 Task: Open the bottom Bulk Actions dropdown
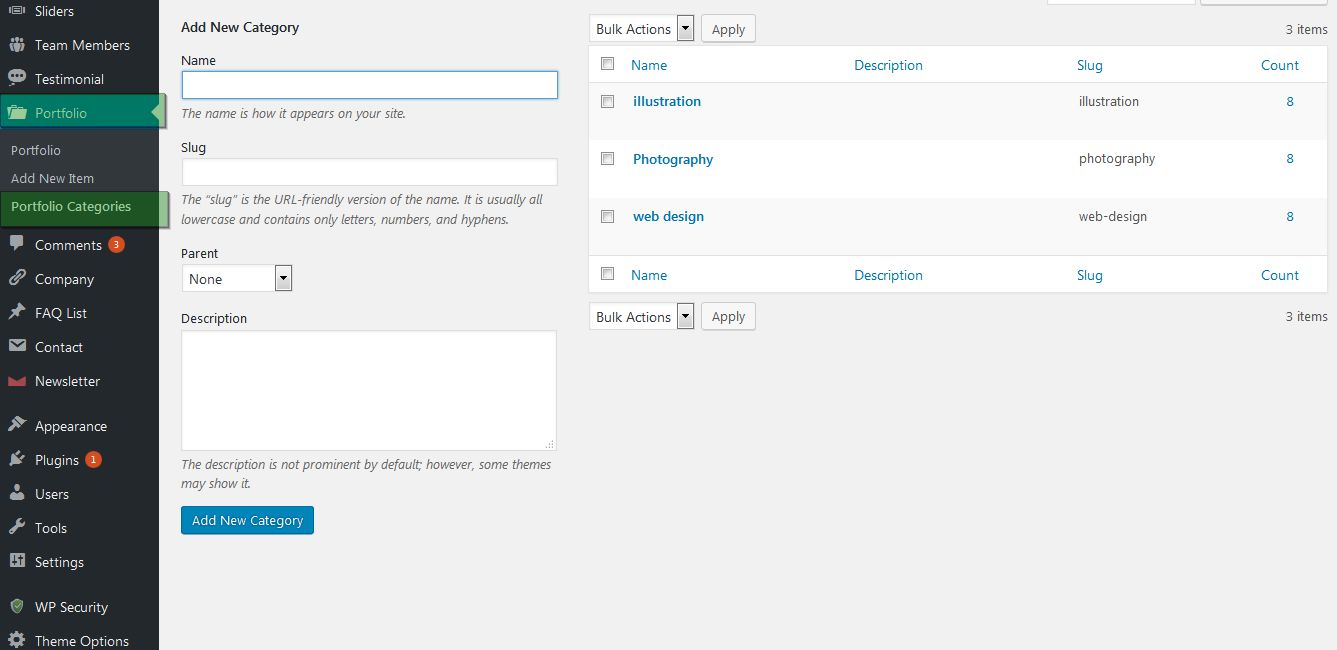click(641, 317)
